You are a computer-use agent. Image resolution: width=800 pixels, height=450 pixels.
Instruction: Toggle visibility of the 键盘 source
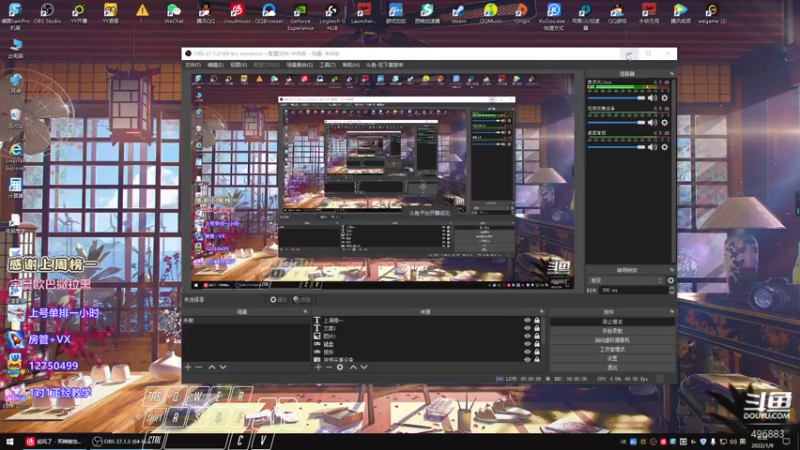(527, 344)
